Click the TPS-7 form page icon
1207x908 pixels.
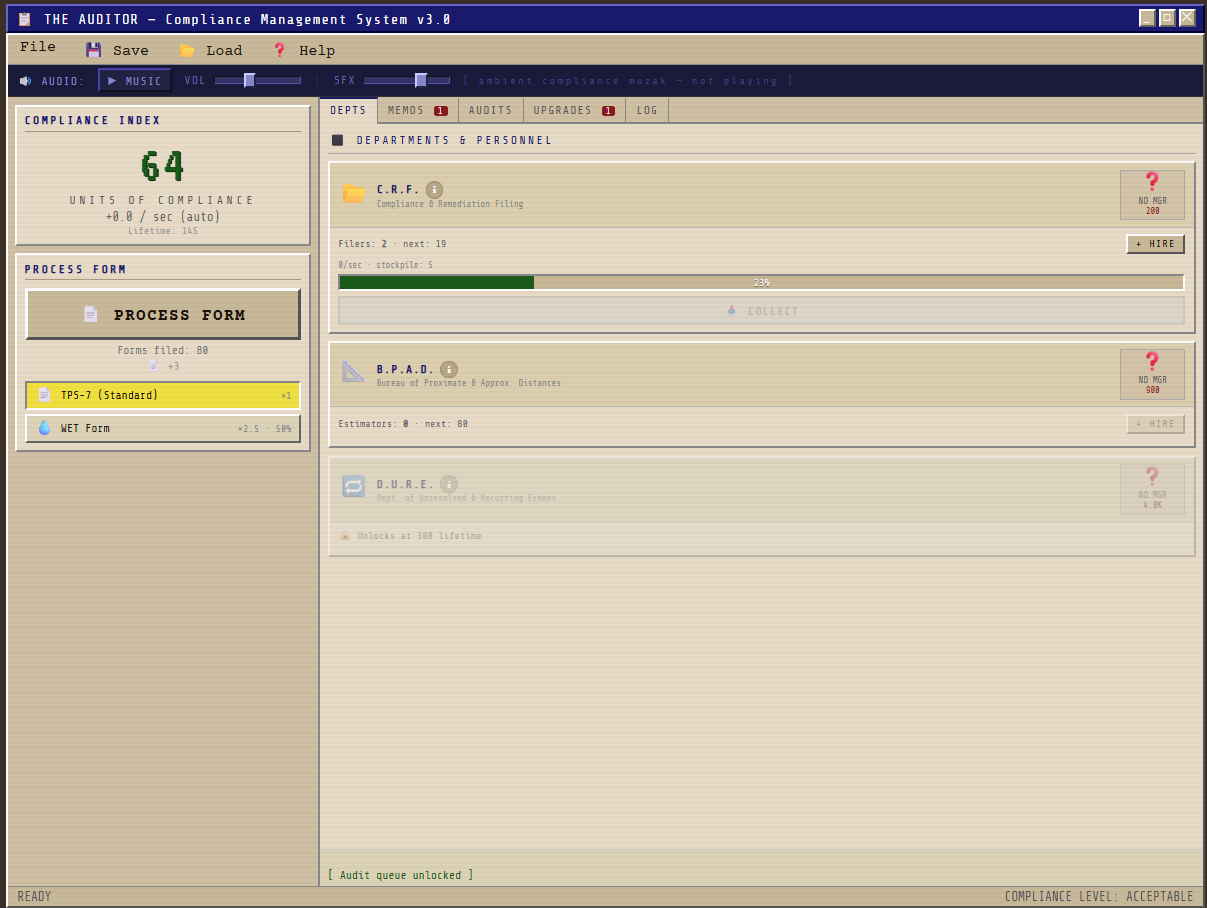[x=44, y=395]
